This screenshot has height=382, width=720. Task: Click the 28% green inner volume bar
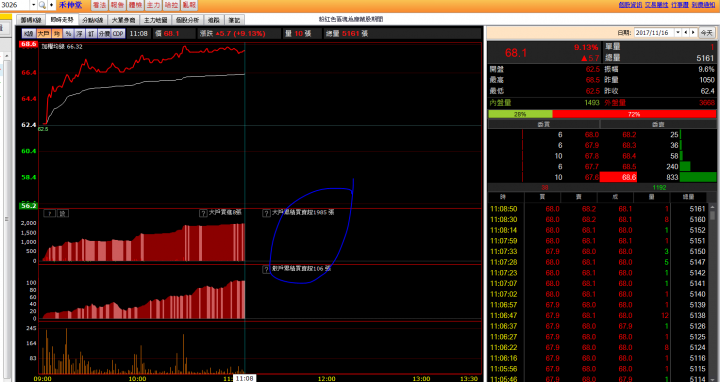[520, 114]
